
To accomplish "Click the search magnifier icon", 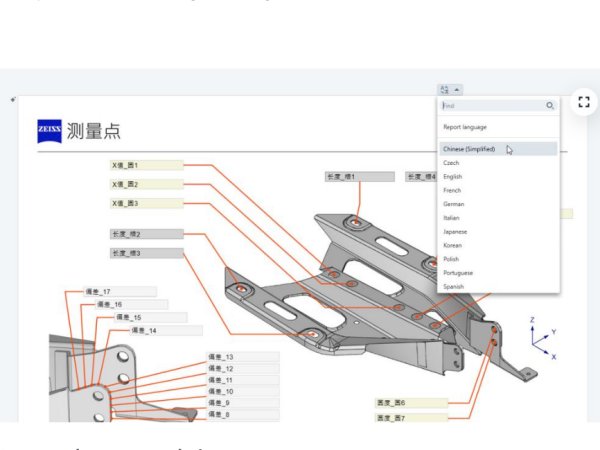I will click(549, 105).
